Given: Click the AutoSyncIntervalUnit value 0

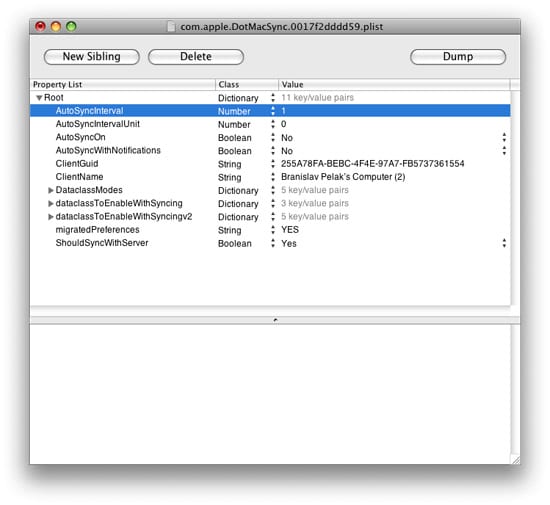Looking at the screenshot, I should [x=283, y=124].
